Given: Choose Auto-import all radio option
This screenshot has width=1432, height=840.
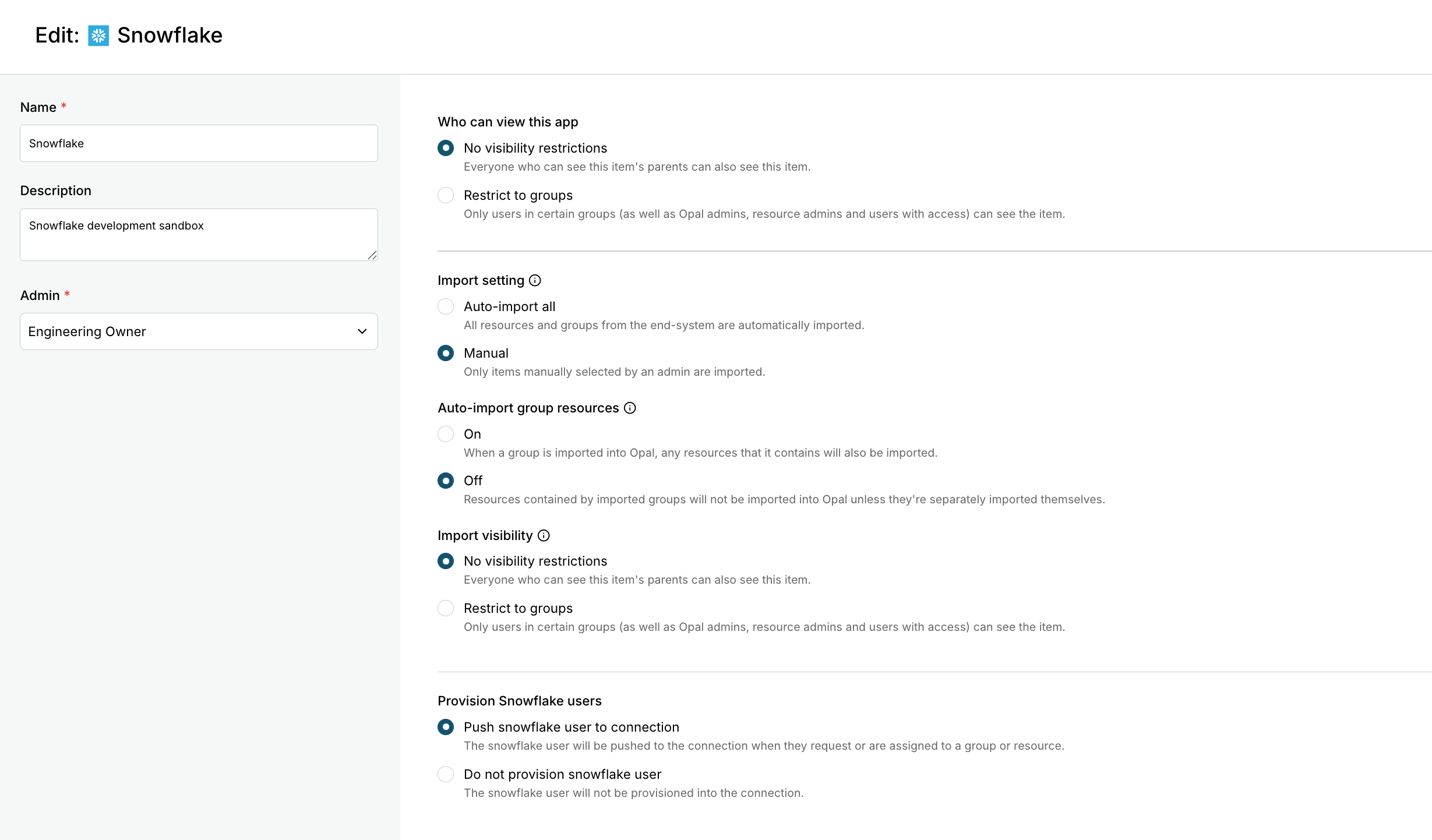Looking at the screenshot, I should pyautogui.click(x=446, y=306).
